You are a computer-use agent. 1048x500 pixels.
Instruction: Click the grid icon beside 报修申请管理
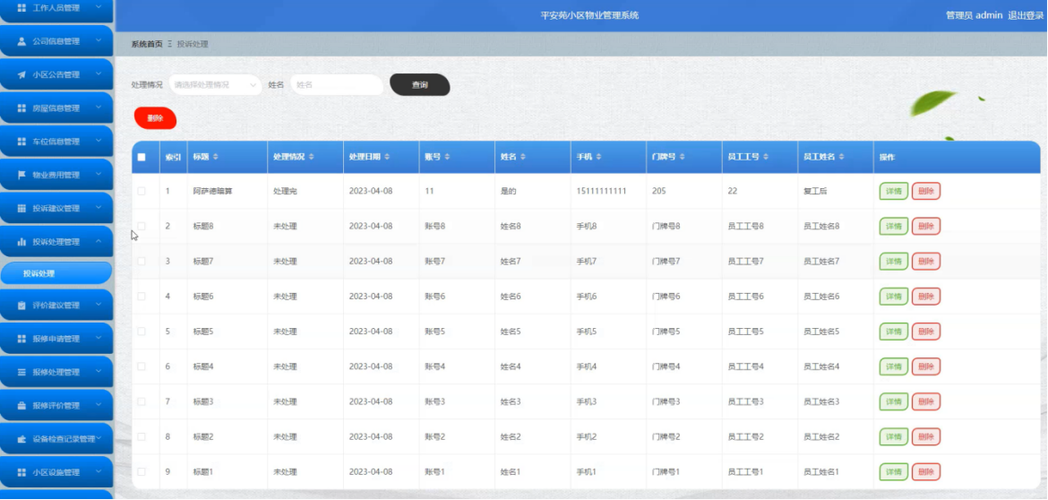[21, 339]
